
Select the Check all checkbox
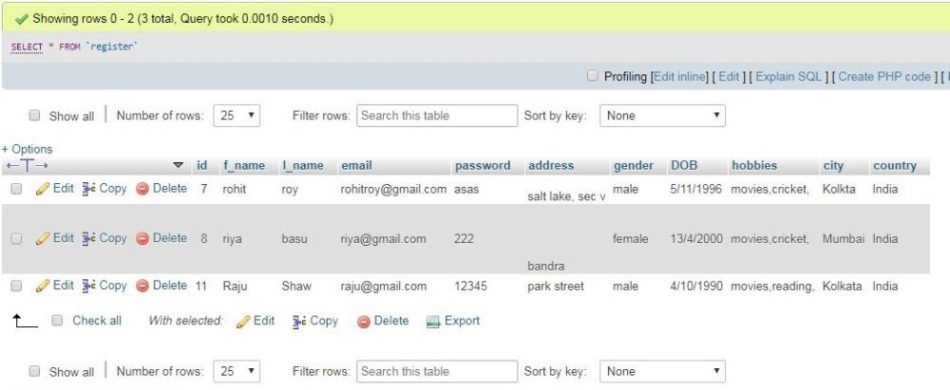[x=58, y=320]
